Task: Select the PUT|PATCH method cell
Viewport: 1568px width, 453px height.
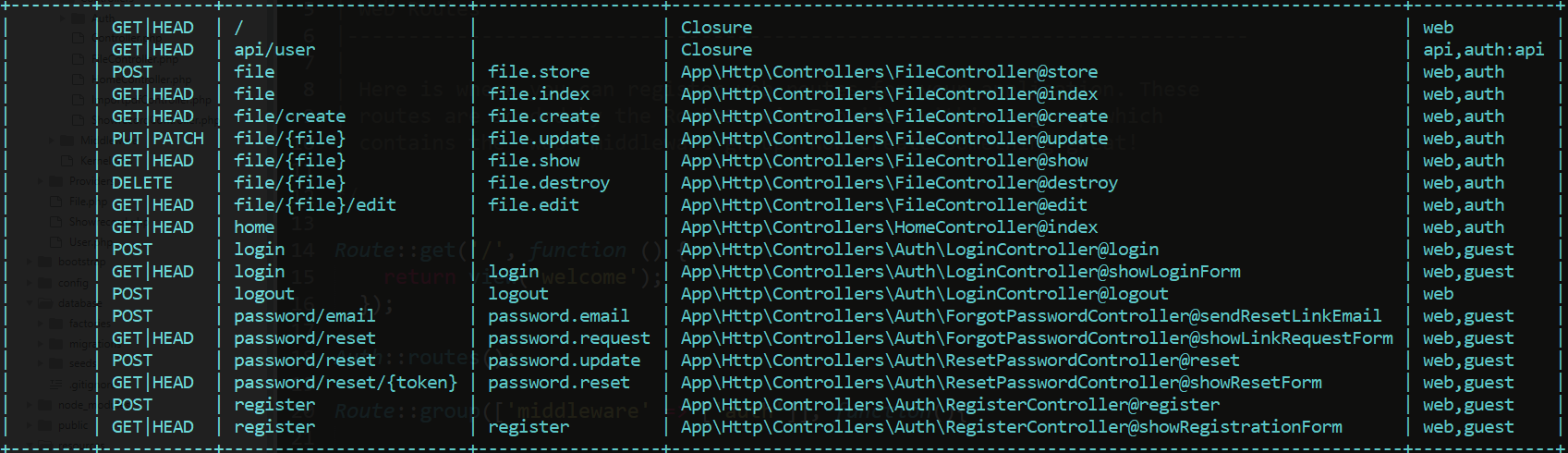Action: [x=158, y=139]
